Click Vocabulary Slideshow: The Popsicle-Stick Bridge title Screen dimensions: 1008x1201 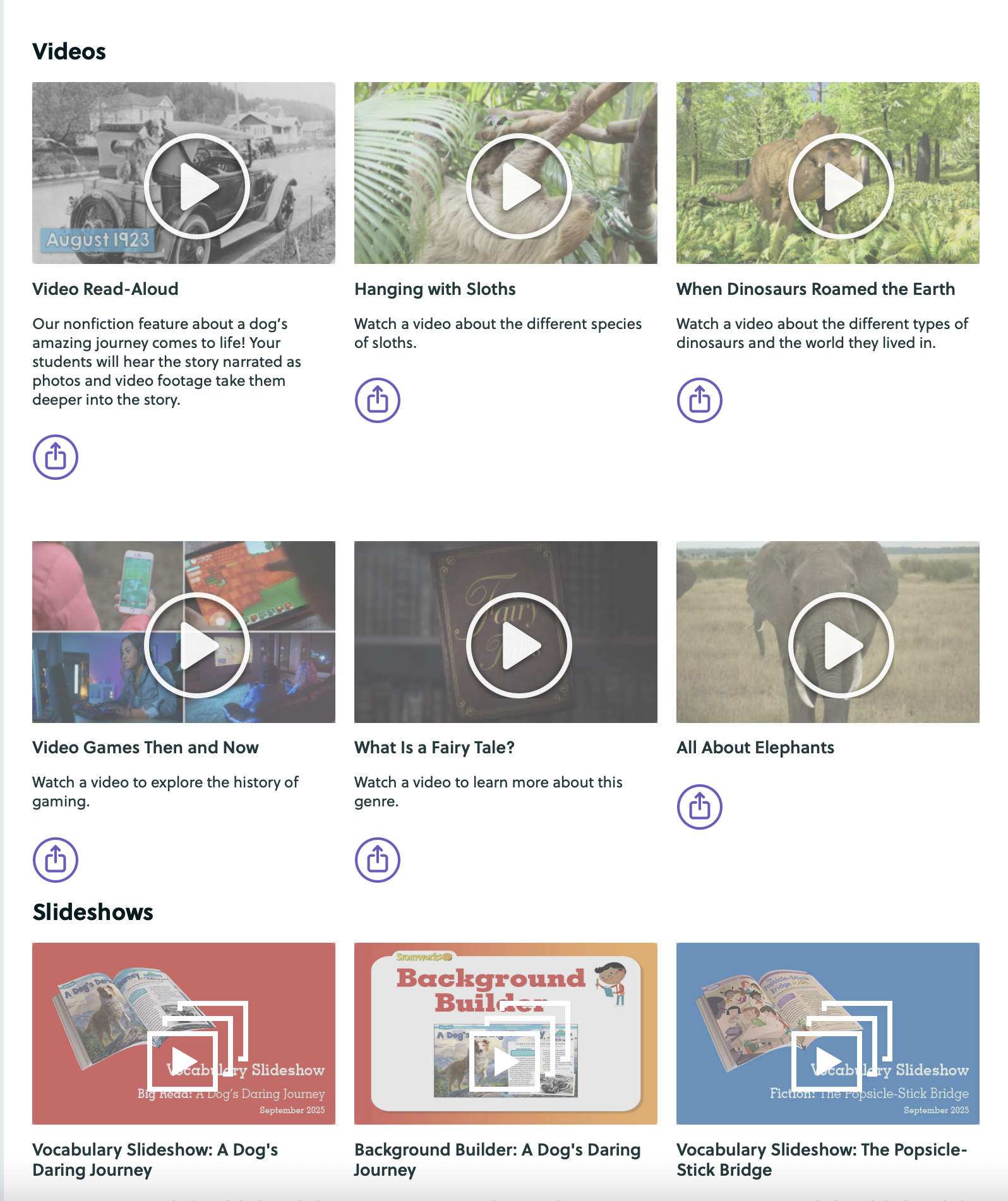click(x=822, y=1159)
